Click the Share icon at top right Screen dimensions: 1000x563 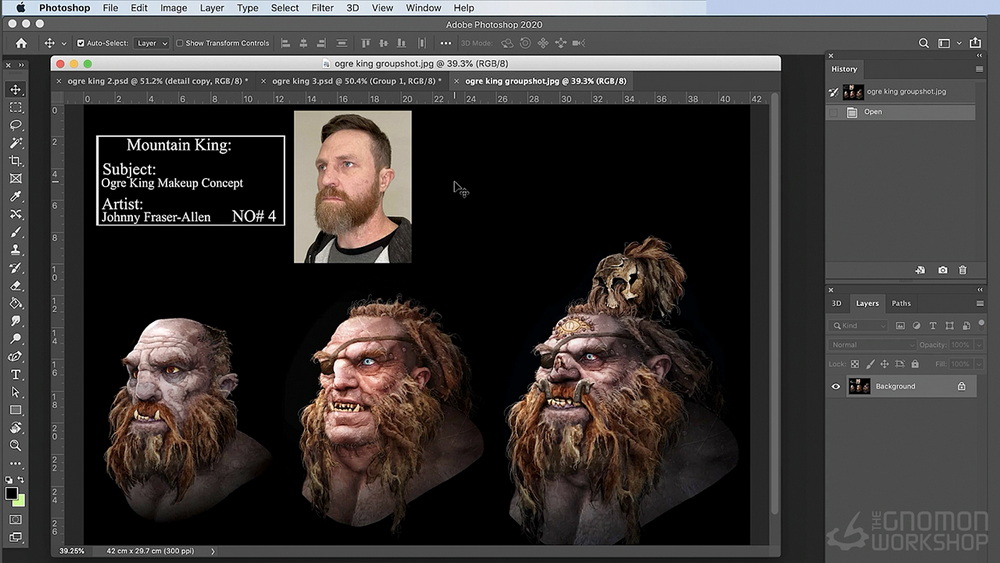click(x=975, y=43)
